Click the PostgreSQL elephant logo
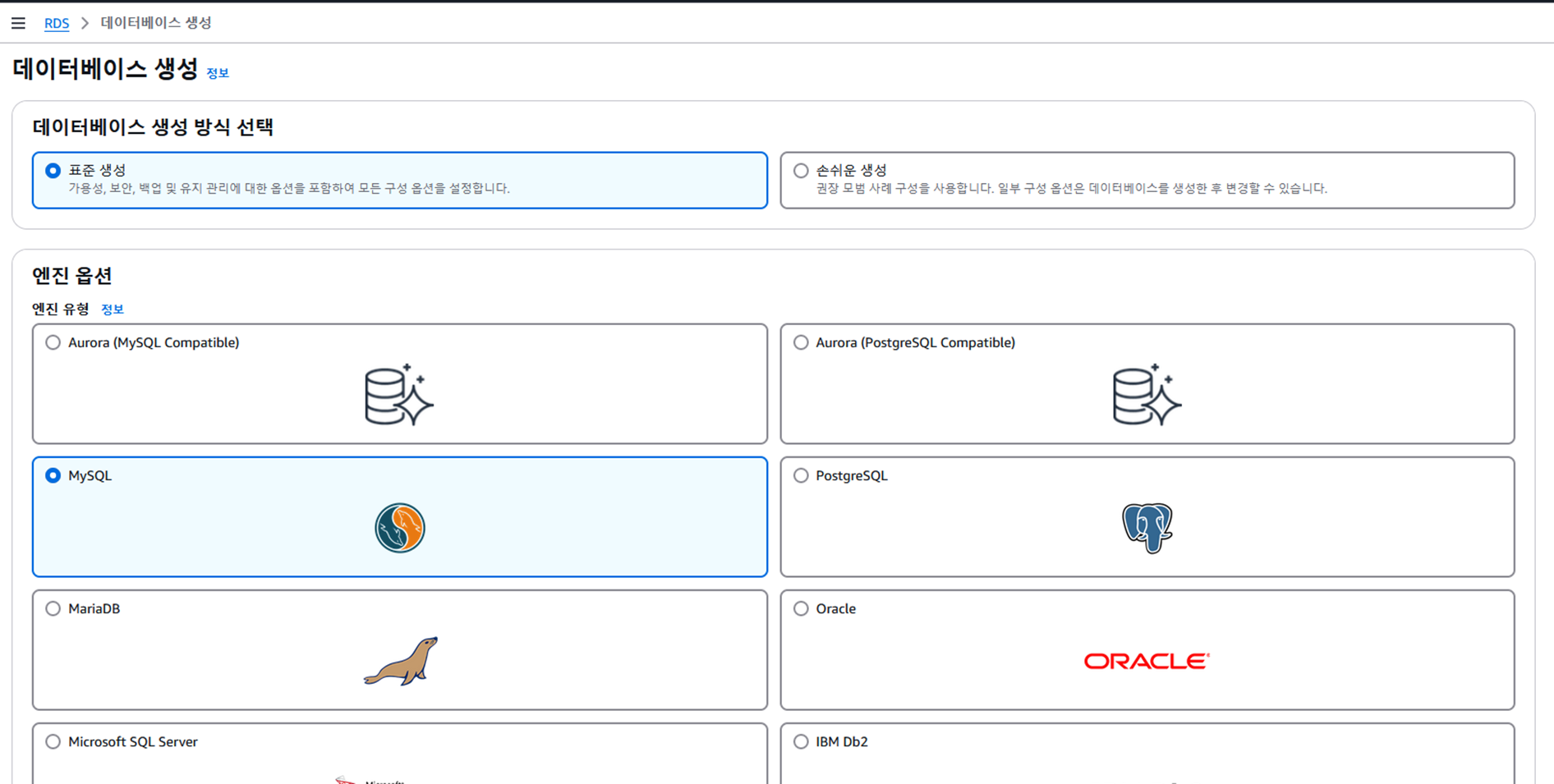Screen dimensions: 1554x784 [x=1147, y=528]
